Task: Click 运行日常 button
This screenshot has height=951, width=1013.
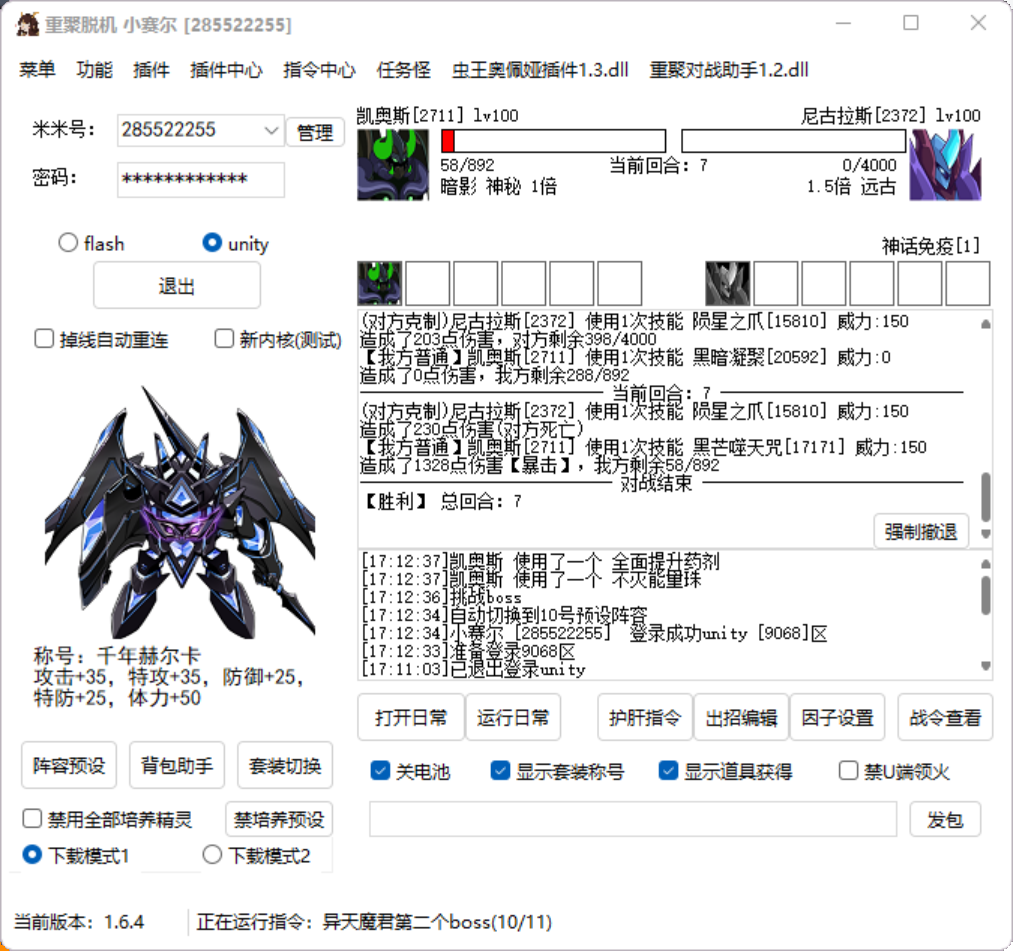Action: point(513,717)
